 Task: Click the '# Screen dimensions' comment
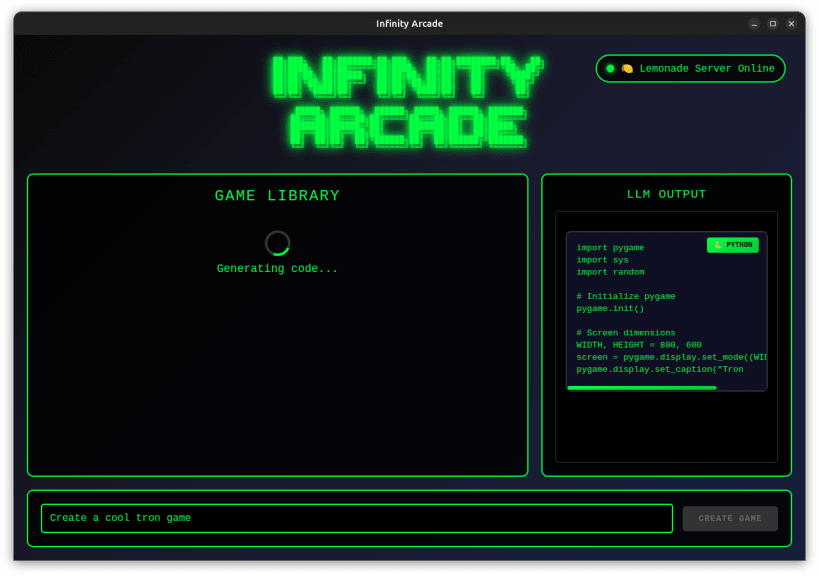tap(626, 333)
